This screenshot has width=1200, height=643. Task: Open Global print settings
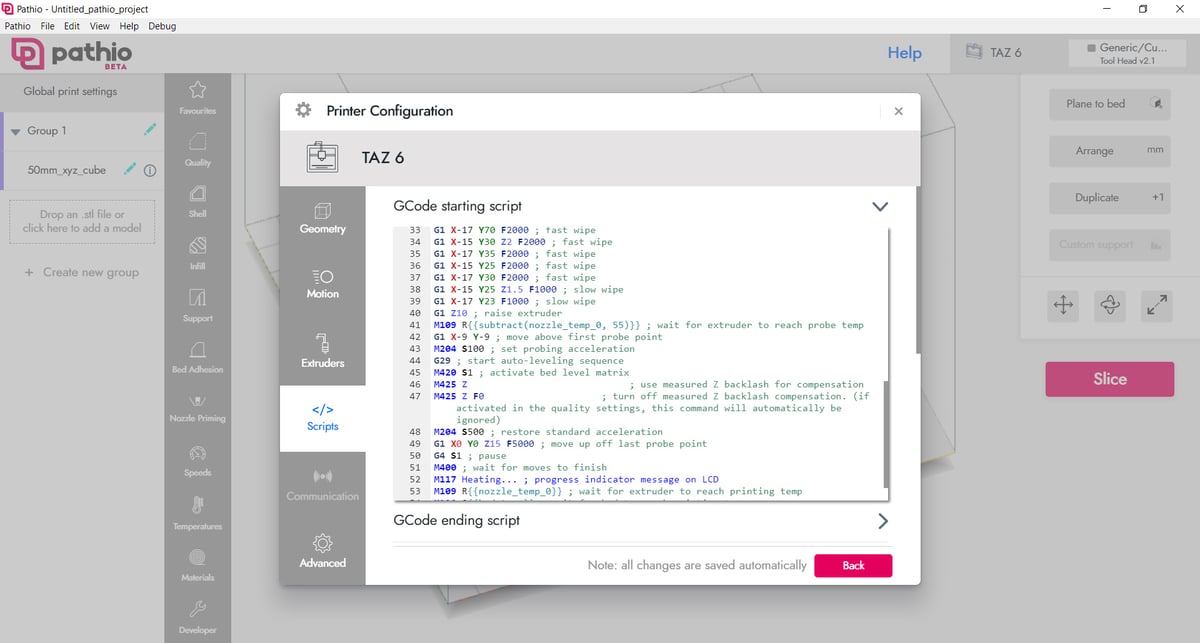pyautogui.click(x=71, y=91)
